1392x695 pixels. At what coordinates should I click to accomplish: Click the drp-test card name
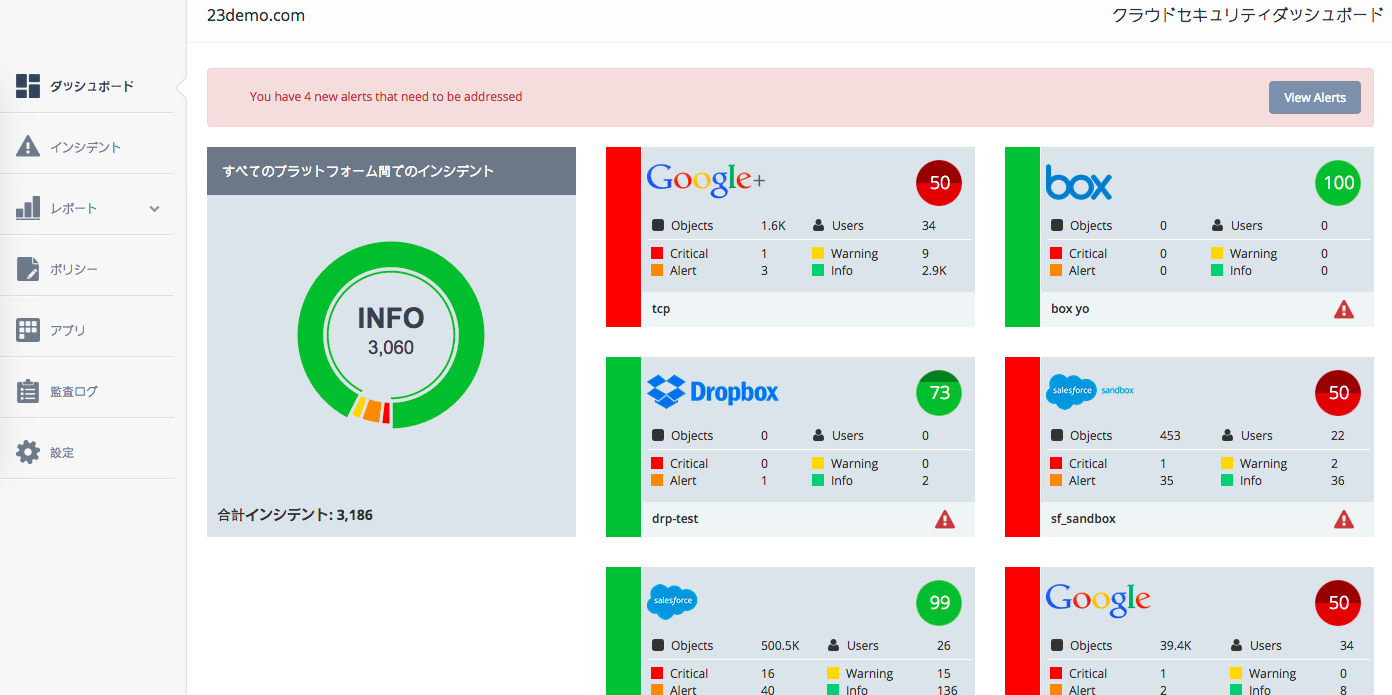(675, 519)
